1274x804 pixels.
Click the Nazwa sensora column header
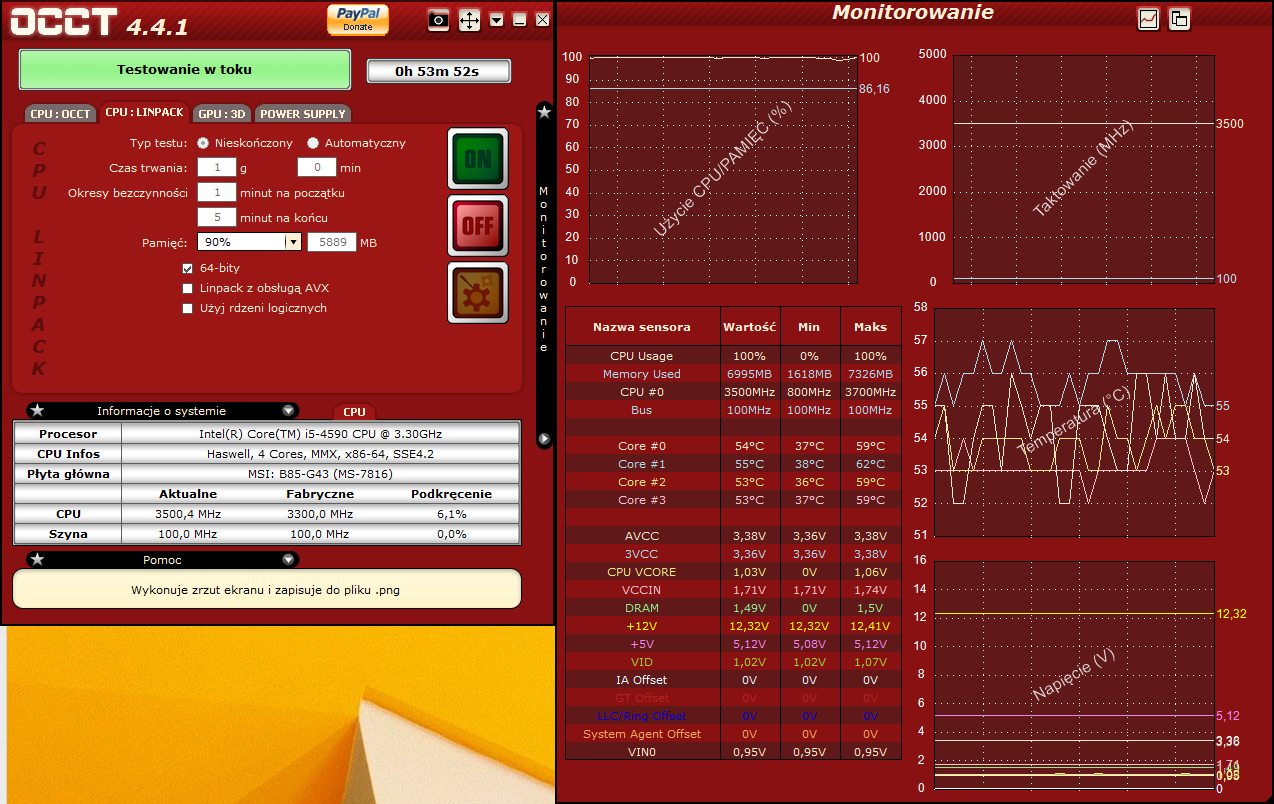point(642,327)
